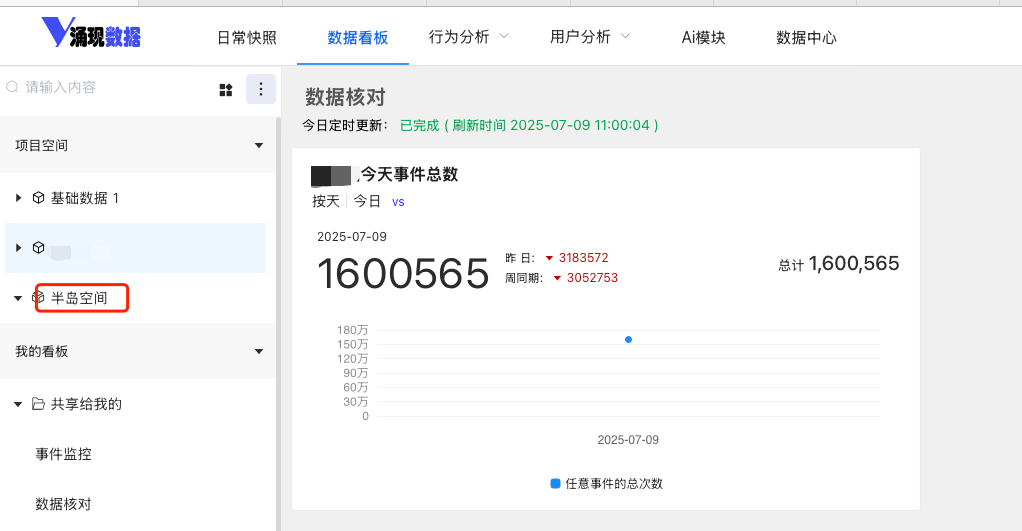Collapse the 项目空间 section arrow
The image size is (1022, 531).
point(259,145)
